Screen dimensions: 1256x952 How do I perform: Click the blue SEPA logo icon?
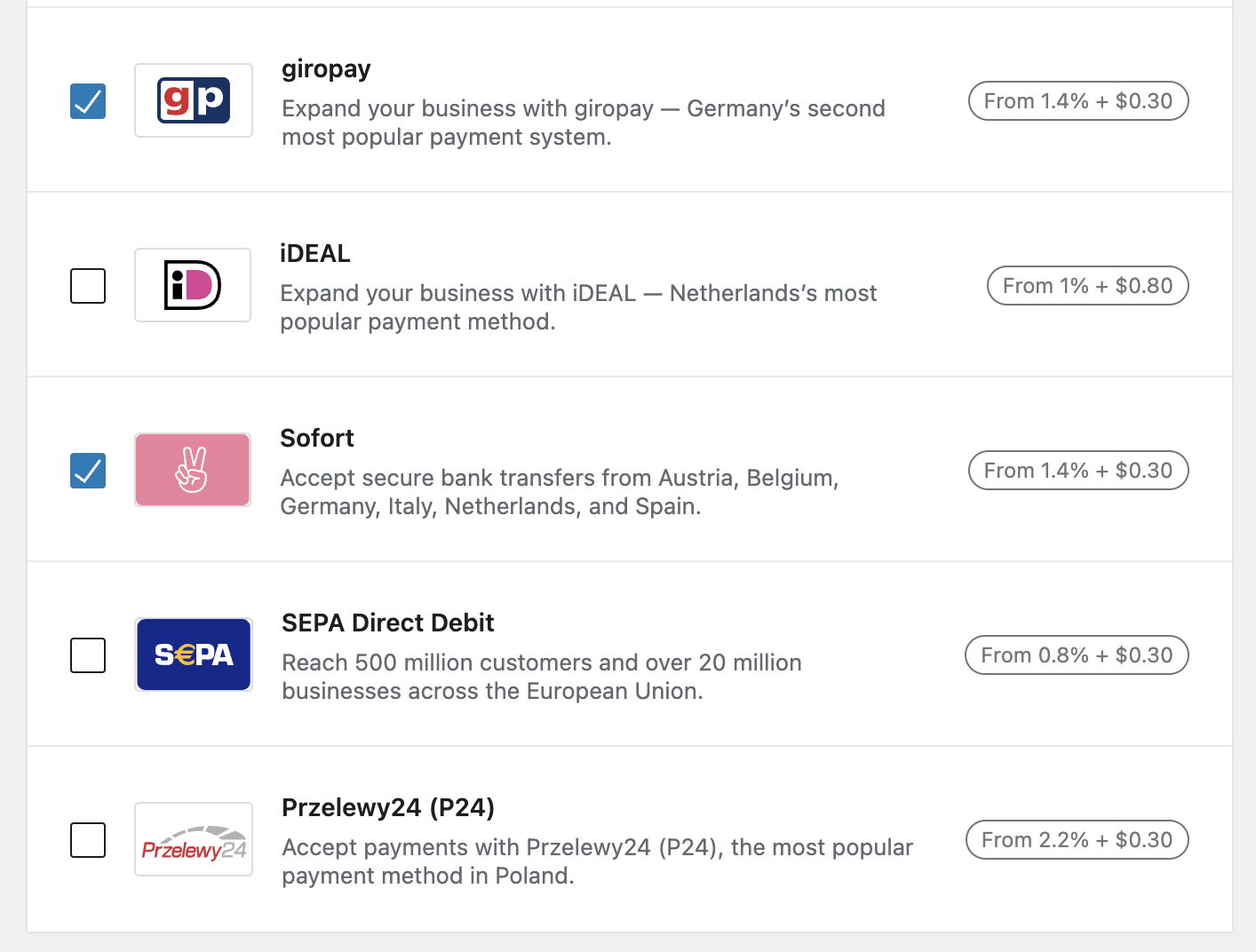(194, 654)
